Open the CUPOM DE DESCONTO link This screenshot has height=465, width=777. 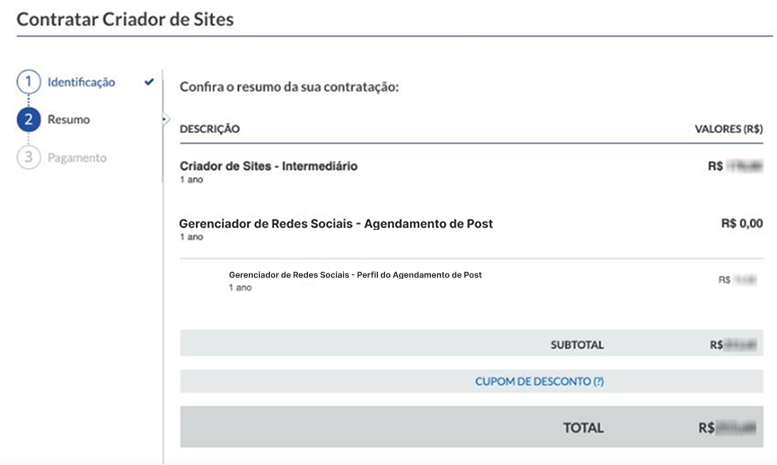(x=539, y=381)
